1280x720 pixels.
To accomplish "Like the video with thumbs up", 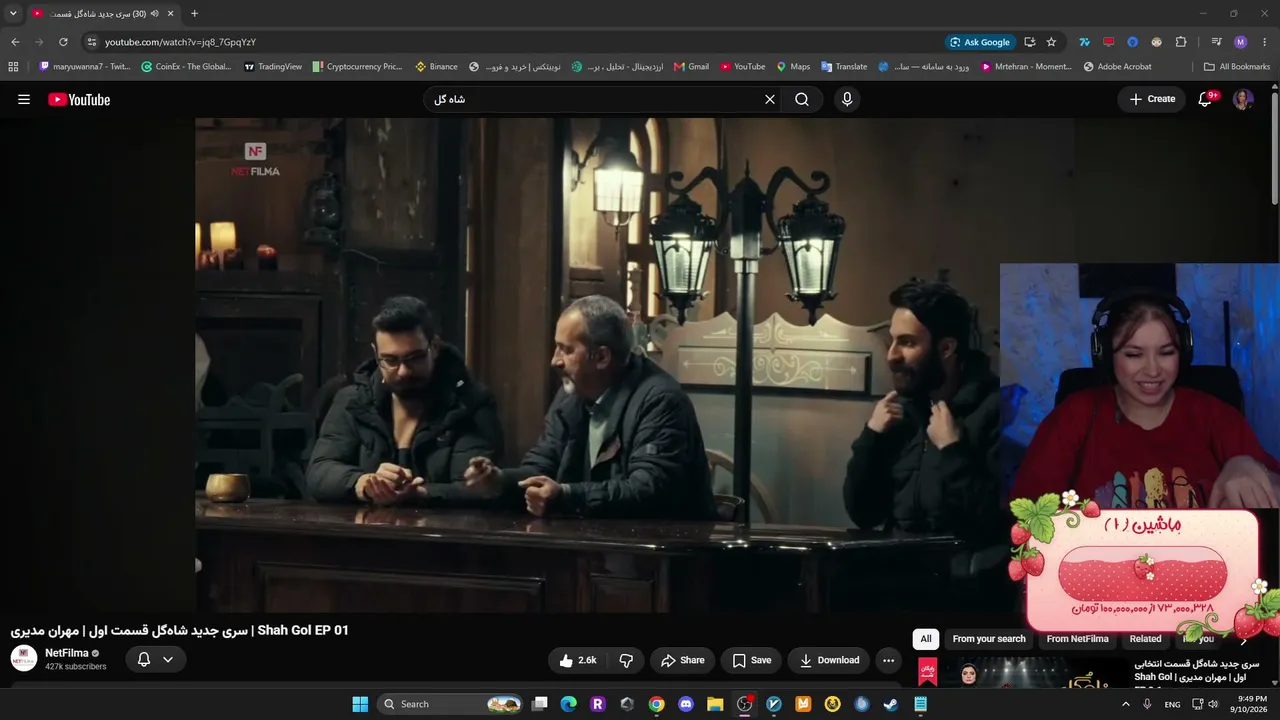I will click(x=578, y=660).
